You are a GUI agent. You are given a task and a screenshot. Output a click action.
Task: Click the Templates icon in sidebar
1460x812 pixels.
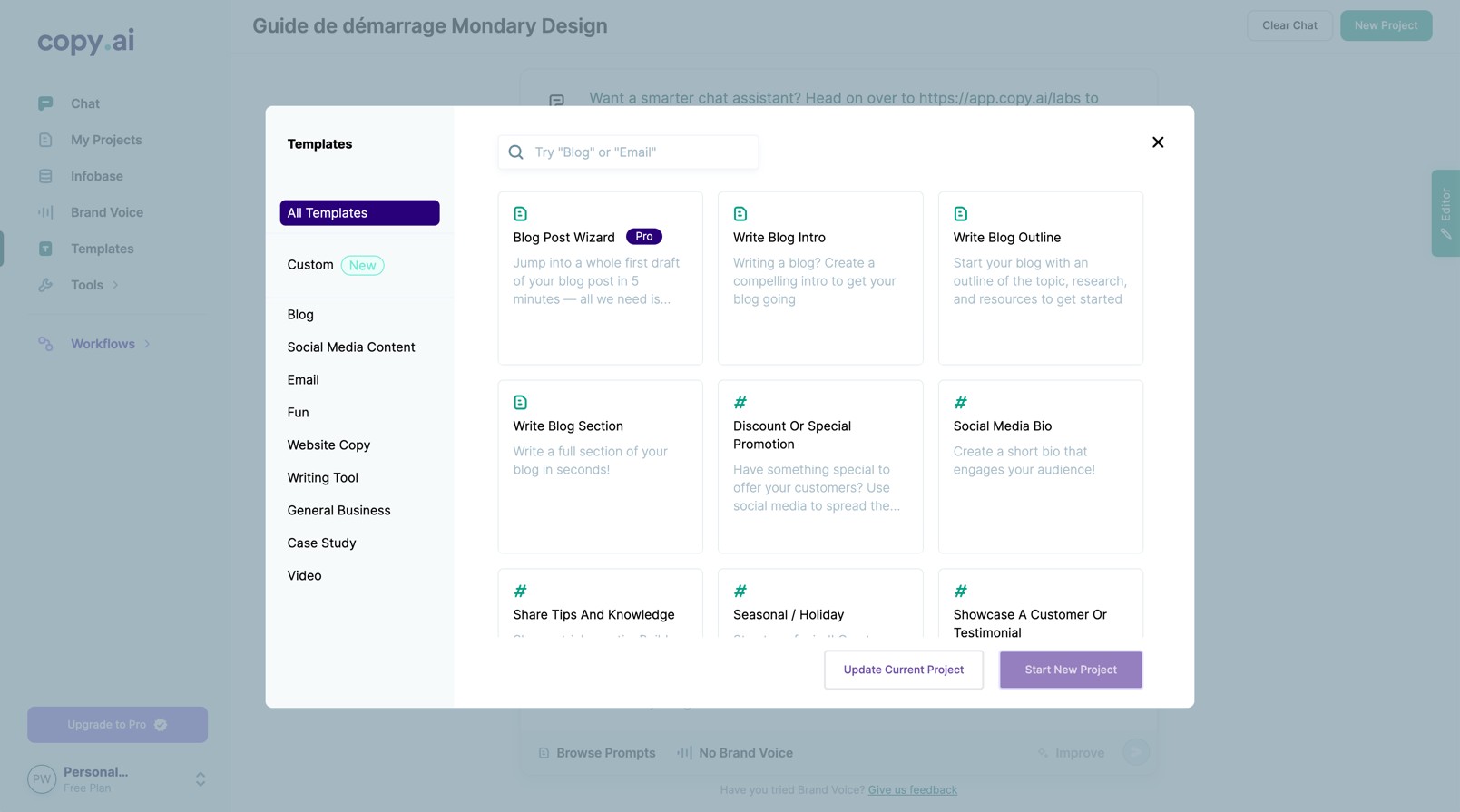coord(45,249)
